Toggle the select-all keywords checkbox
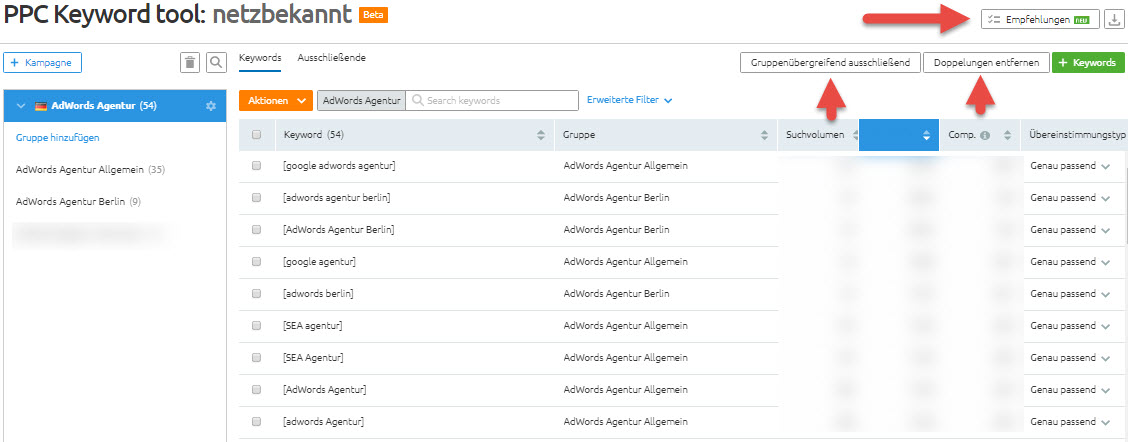 [257, 135]
